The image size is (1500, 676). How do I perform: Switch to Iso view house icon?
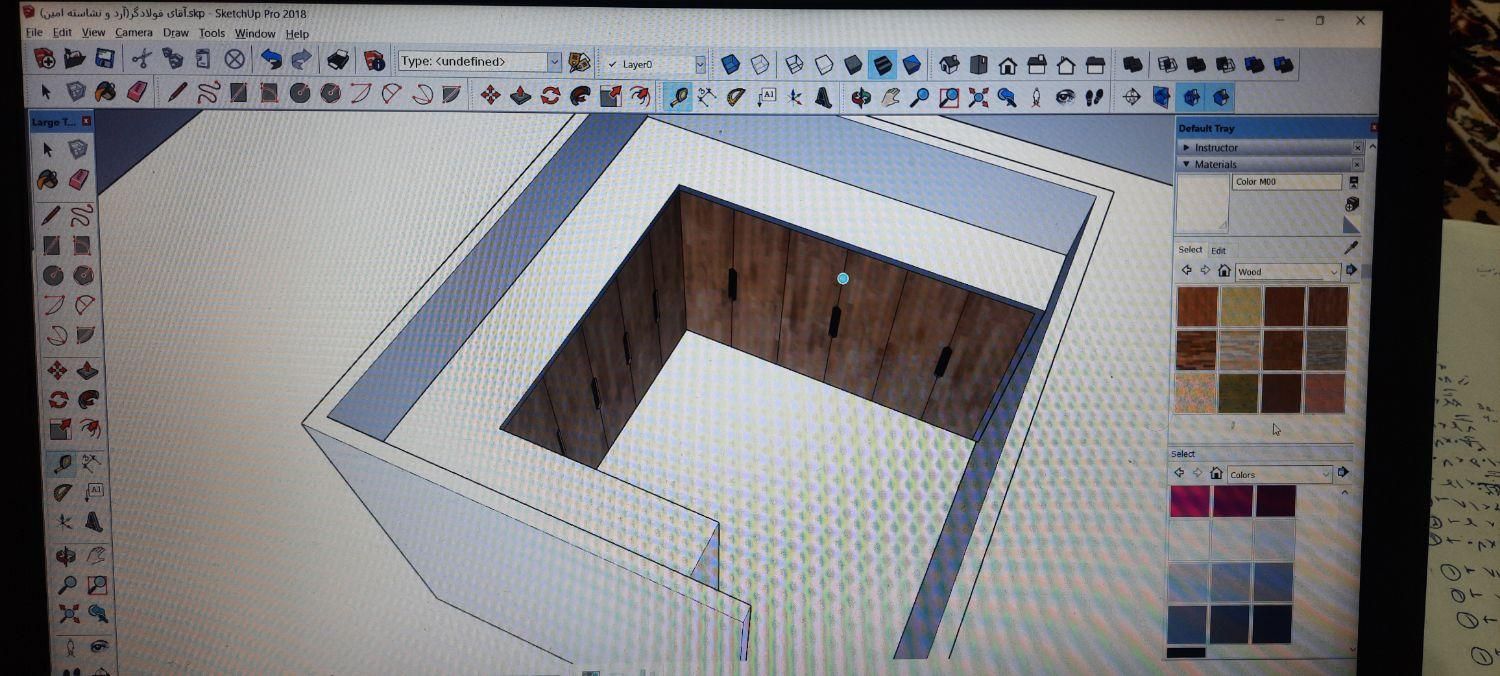(949, 65)
